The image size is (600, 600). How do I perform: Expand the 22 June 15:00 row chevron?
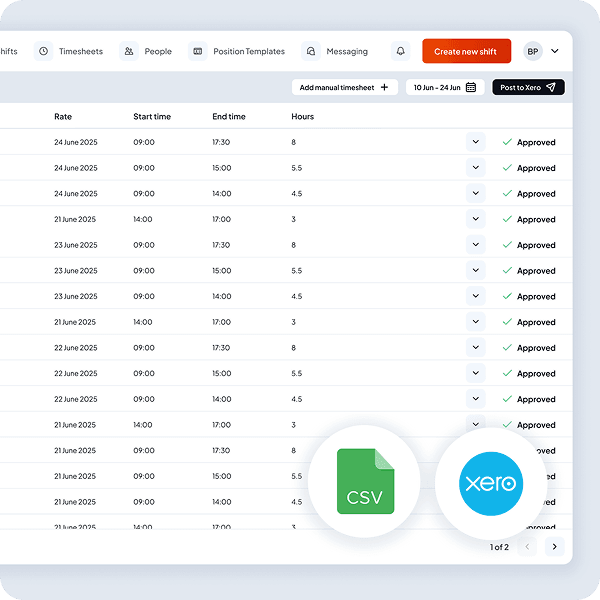476,373
